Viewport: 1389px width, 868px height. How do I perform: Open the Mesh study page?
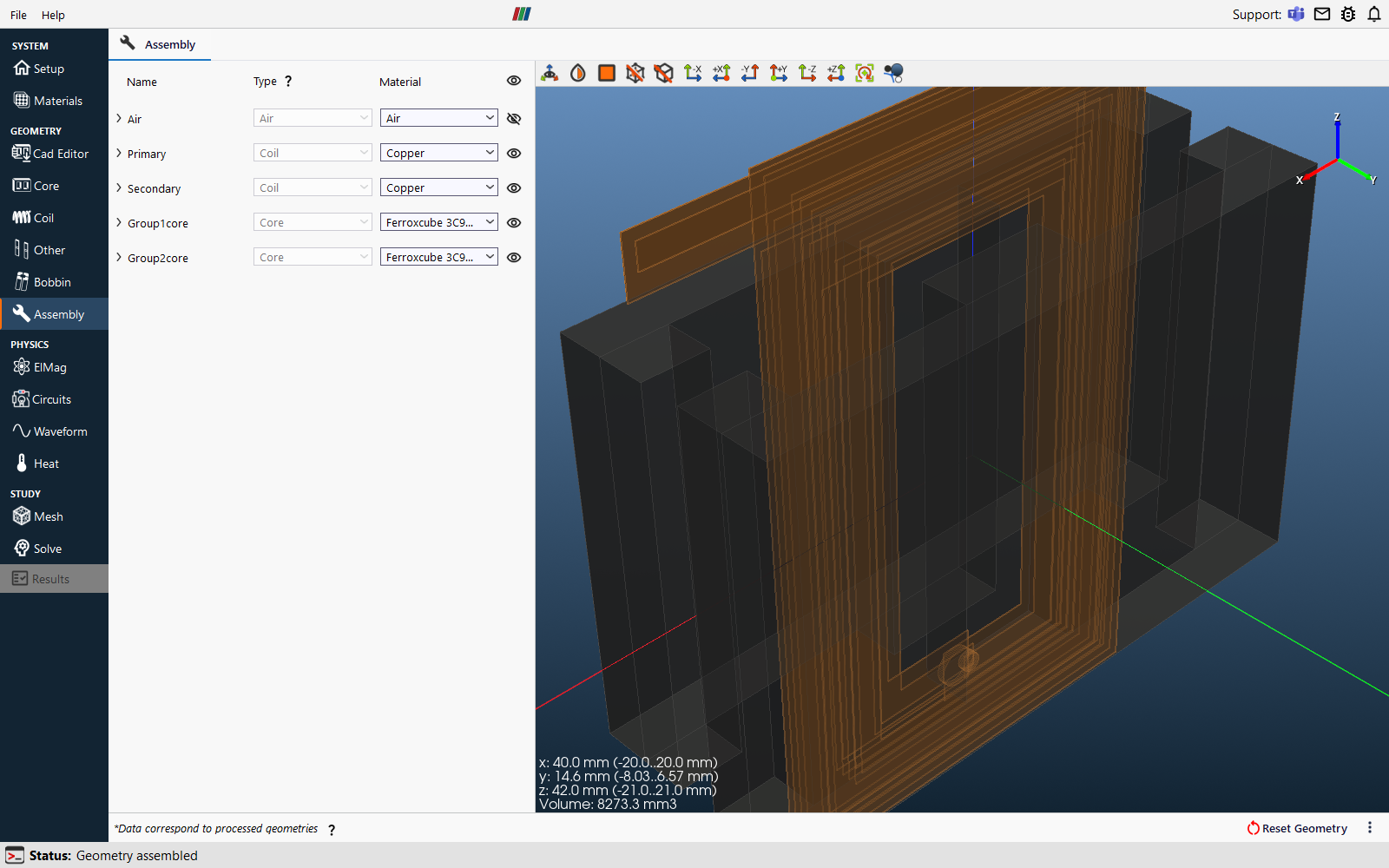[x=54, y=516]
